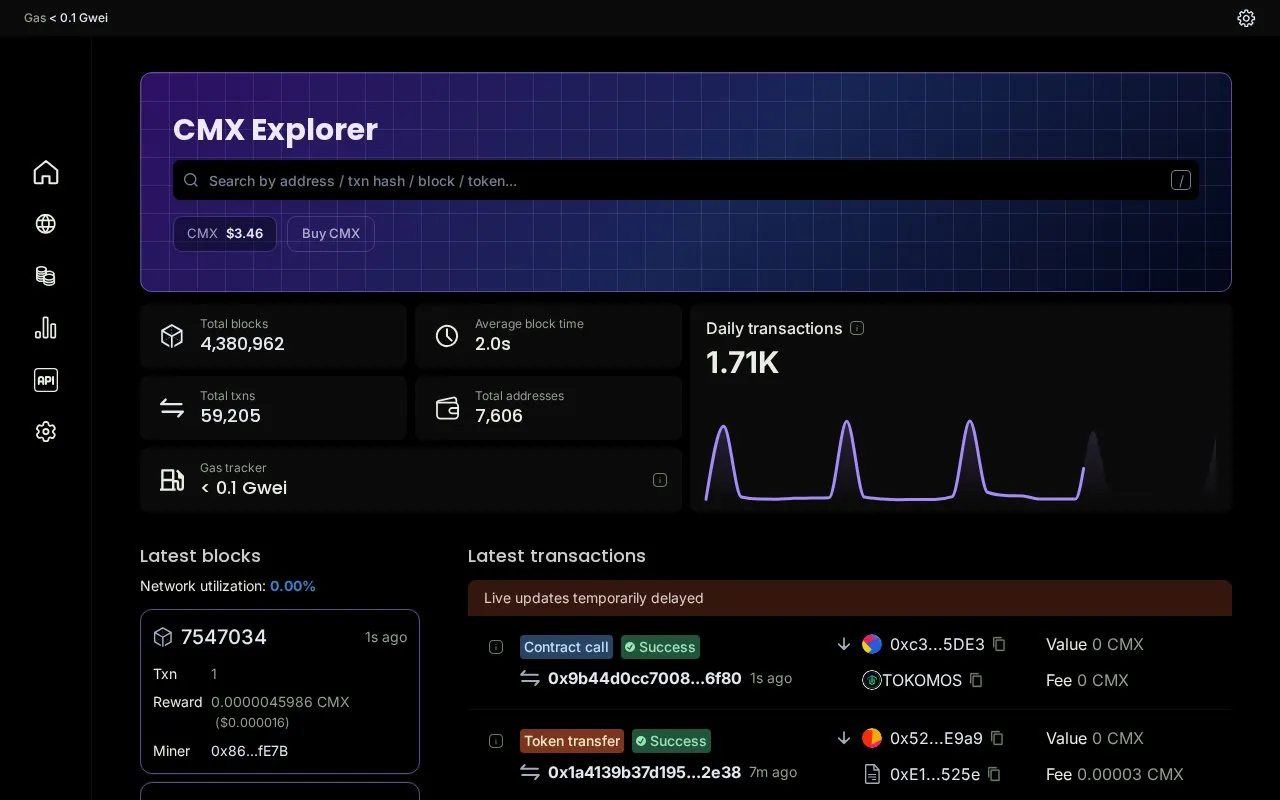Click the settings gear in the top bar
1280x800 pixels.
pos(1246,18)
